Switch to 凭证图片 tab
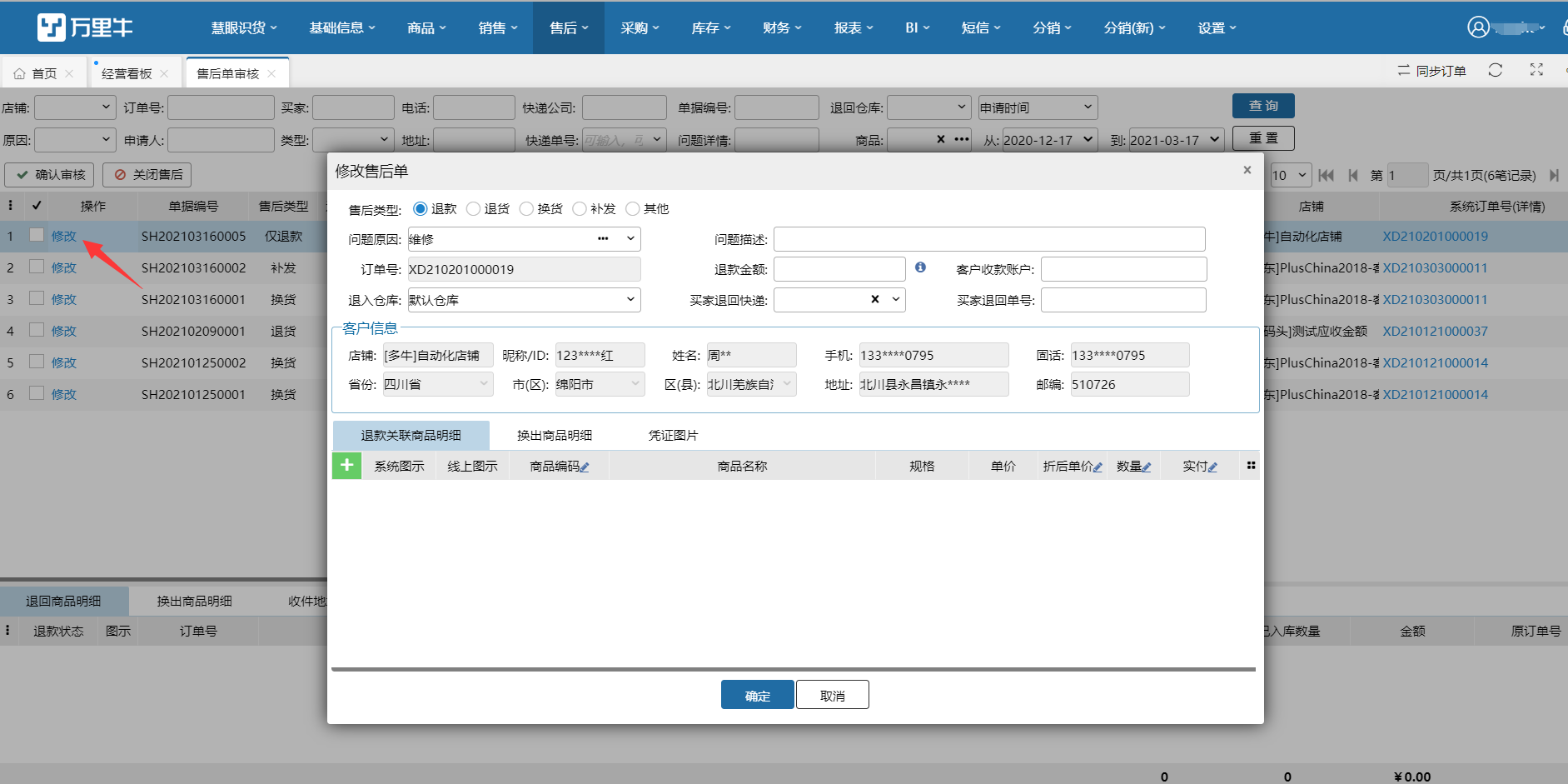Viewport: 1568px width, 784px height. [674, 435]
